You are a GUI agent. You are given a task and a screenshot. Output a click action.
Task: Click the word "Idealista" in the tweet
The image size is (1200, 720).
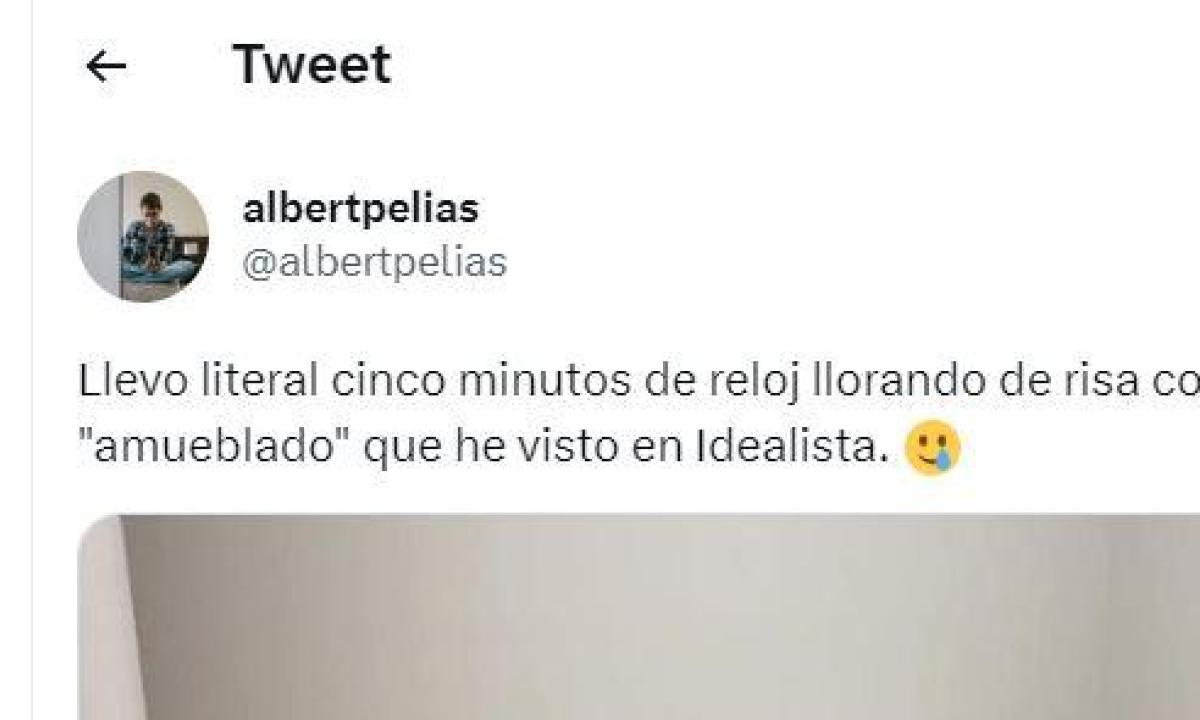[x=792, y=448]
